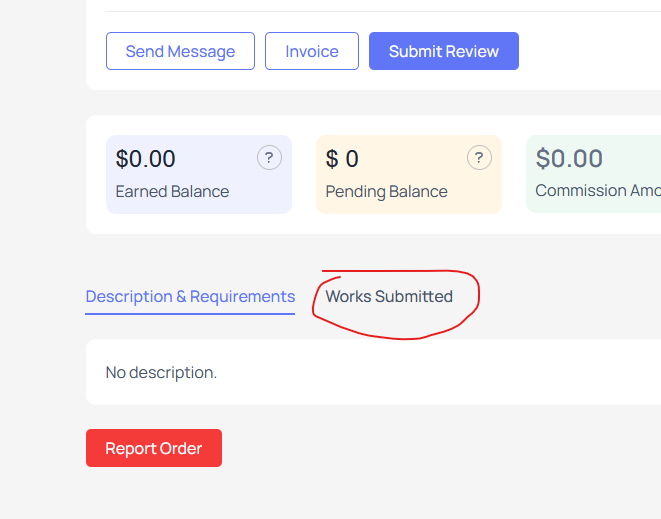
Task: Click the Earned Balance label text
Action: [172, 191]
